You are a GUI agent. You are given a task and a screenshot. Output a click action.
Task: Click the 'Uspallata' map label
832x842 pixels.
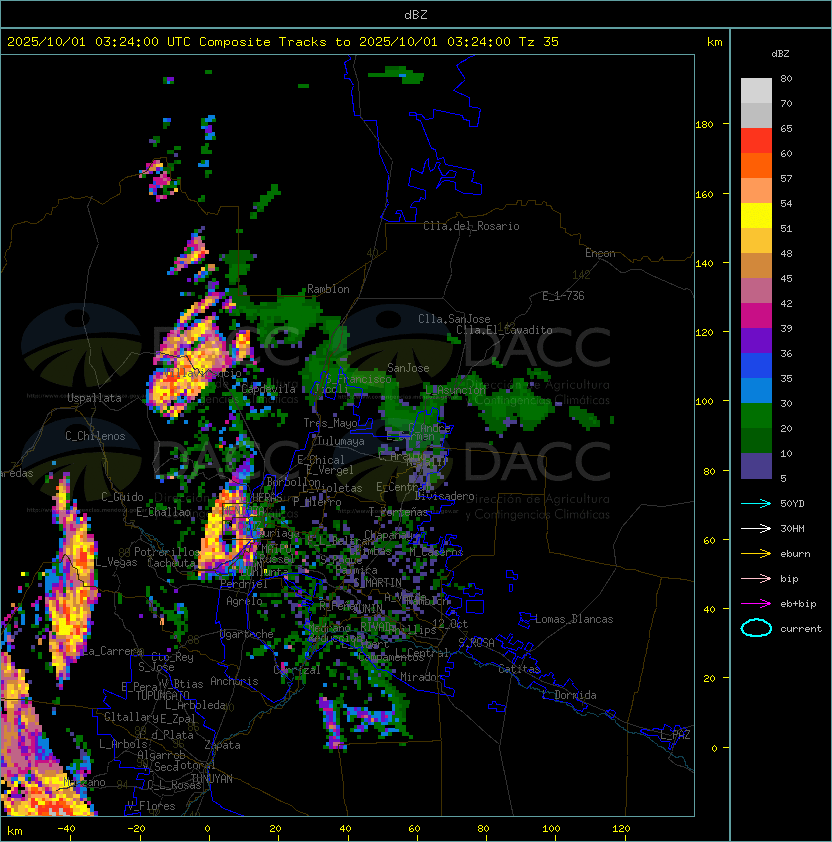94,398
